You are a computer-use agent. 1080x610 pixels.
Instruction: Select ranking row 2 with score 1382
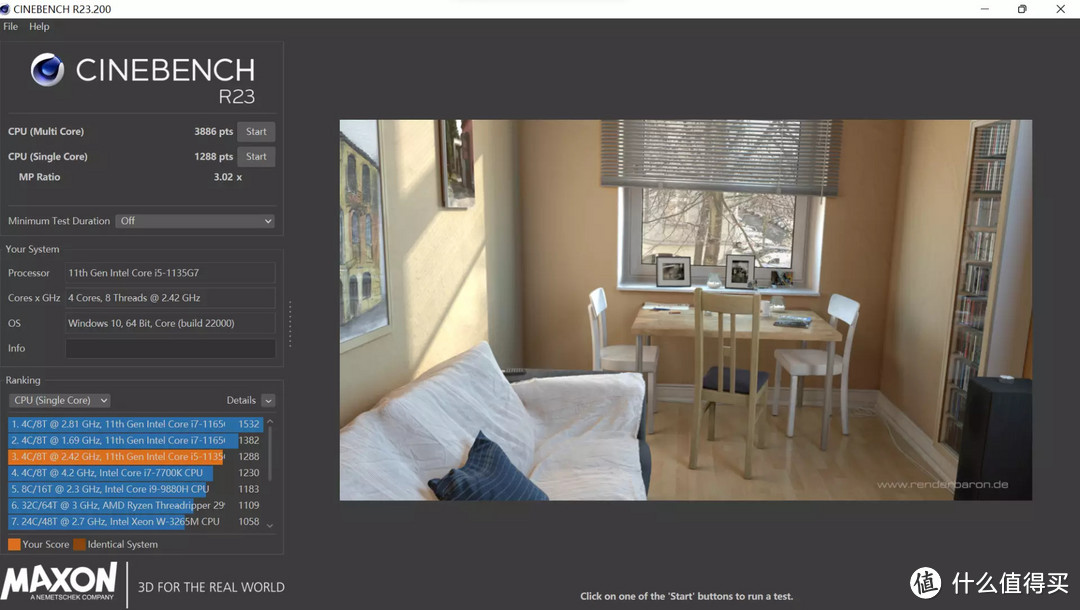tap(136, 440)
